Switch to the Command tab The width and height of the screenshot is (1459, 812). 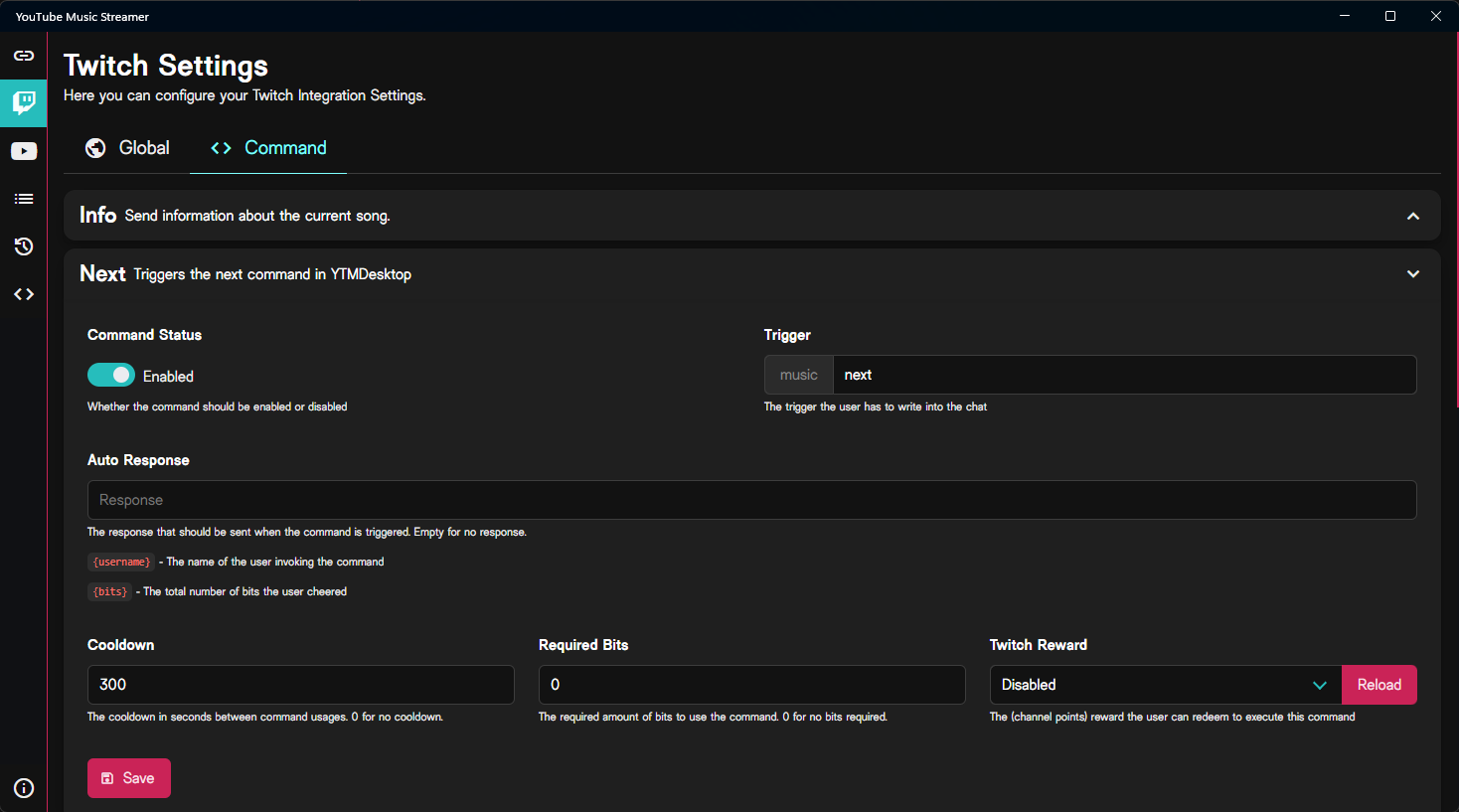(268, 148)
